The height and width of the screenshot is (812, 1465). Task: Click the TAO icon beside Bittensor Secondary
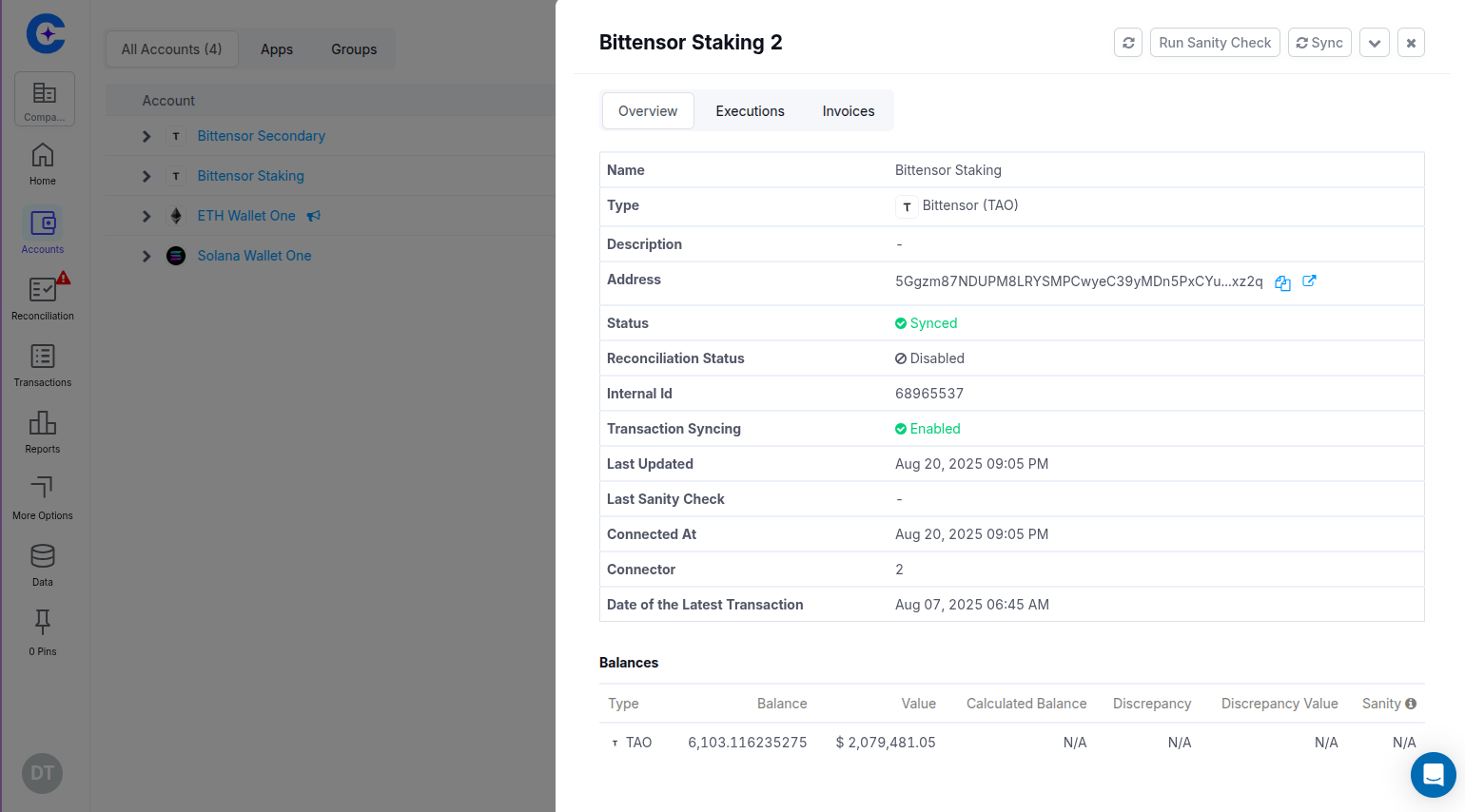[x=176, y=136]
